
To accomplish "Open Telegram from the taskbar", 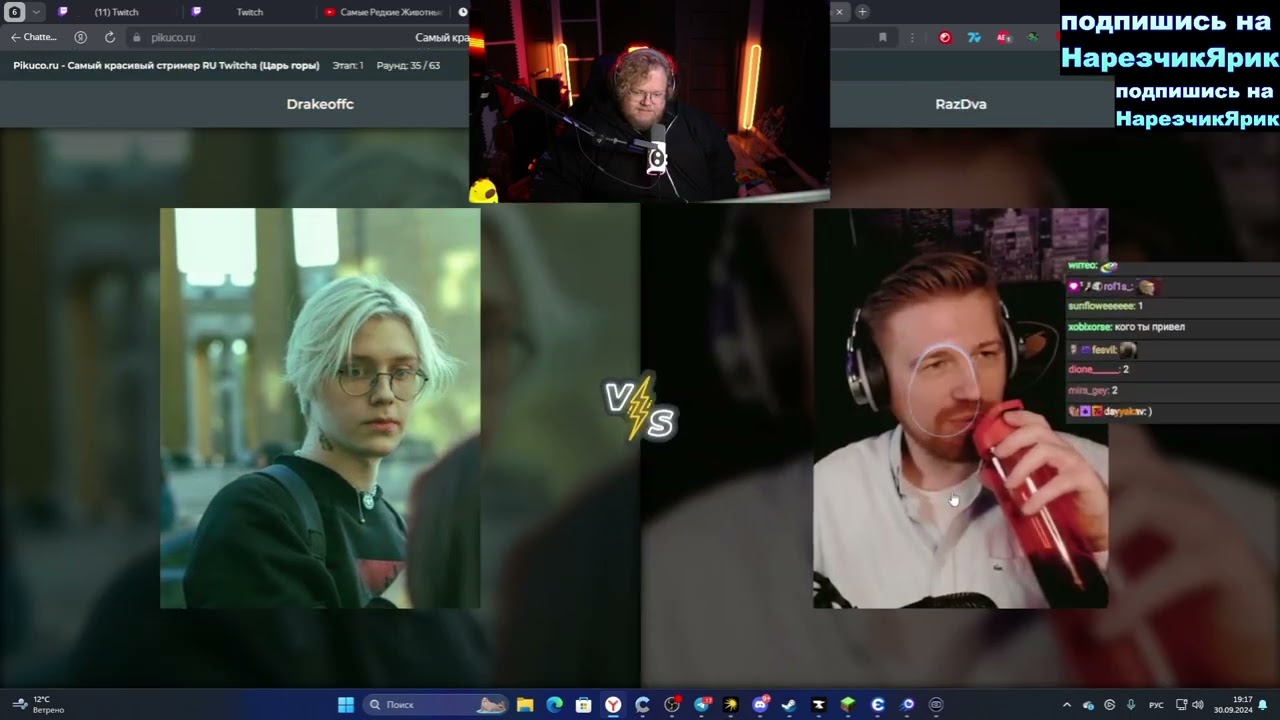I will click(702, 704).
